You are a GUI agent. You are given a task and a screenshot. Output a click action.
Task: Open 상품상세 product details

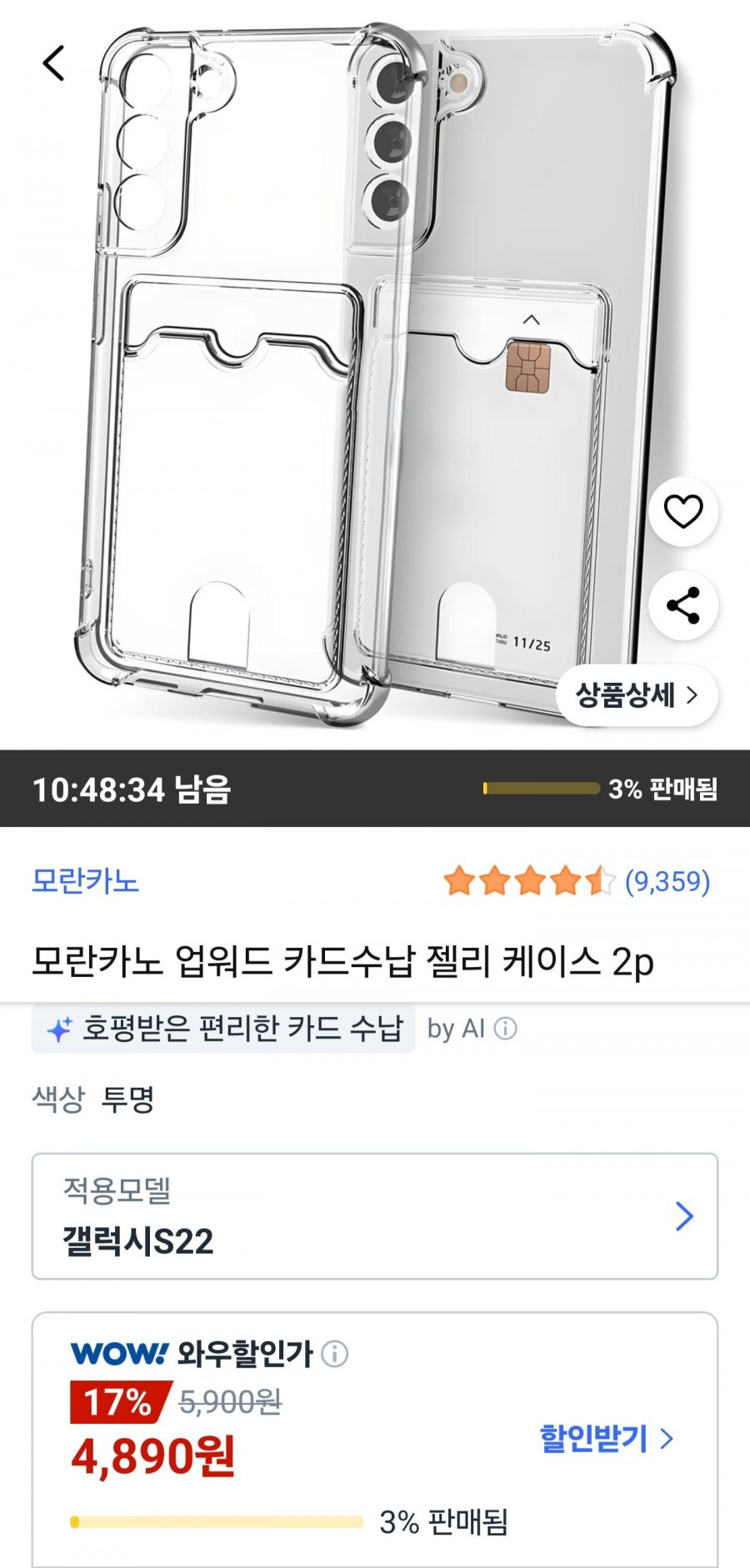click(637, 694)
